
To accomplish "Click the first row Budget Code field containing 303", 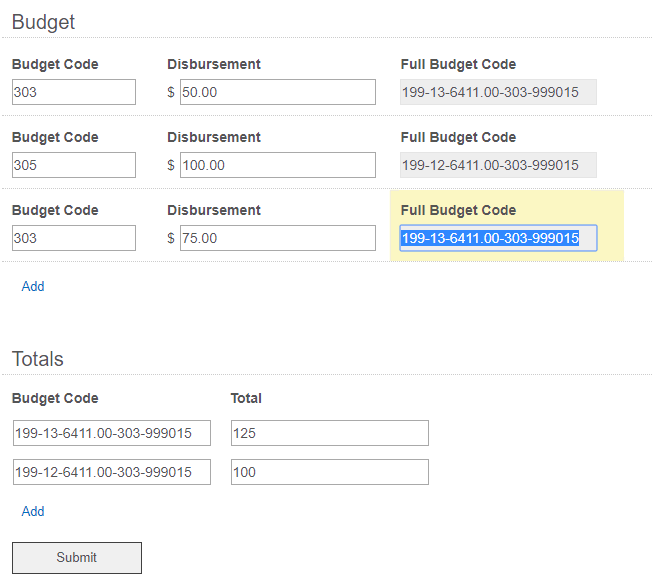I will (74, 92).
